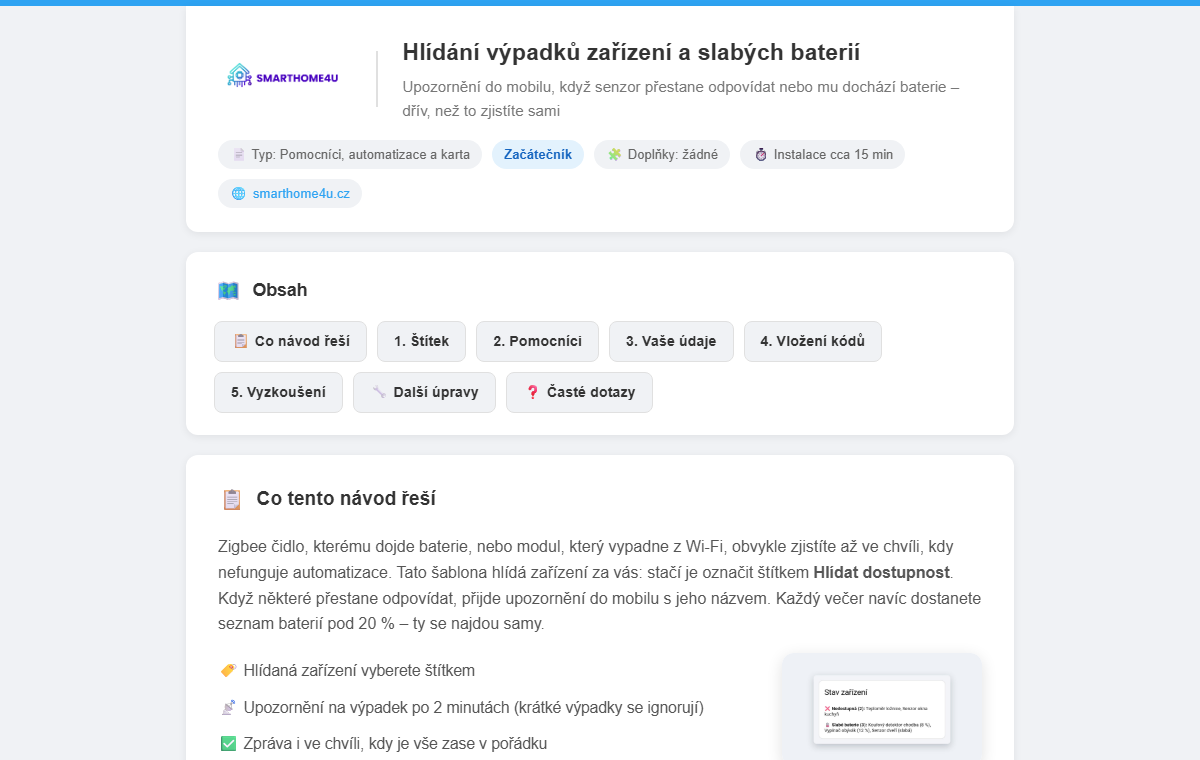Image resolution: width=1200 pixels, height=760 pixels.
Task: Jump to section 1. Štítek
Action: click(x=421, y=341)
